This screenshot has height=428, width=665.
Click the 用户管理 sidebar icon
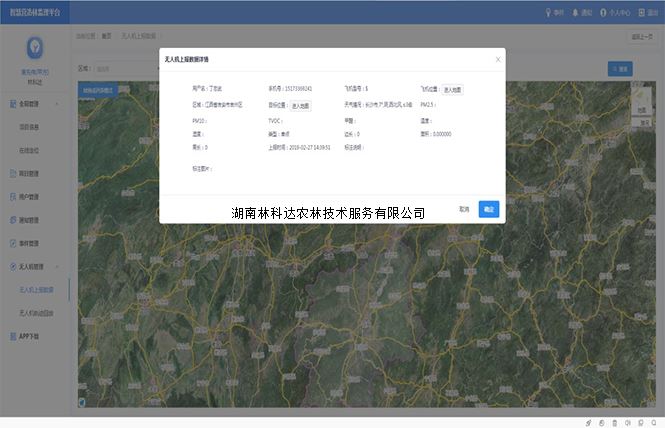(x=12, y=196)
